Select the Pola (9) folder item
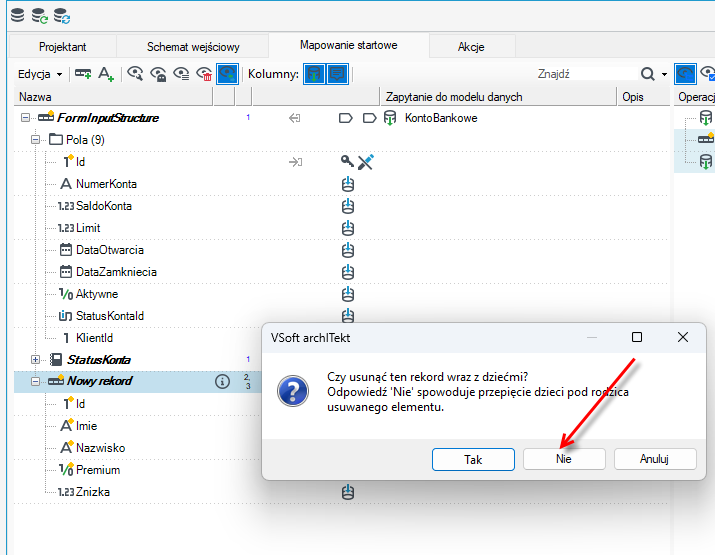Screen dimensions: 715x555 click(x=85, y=140)
